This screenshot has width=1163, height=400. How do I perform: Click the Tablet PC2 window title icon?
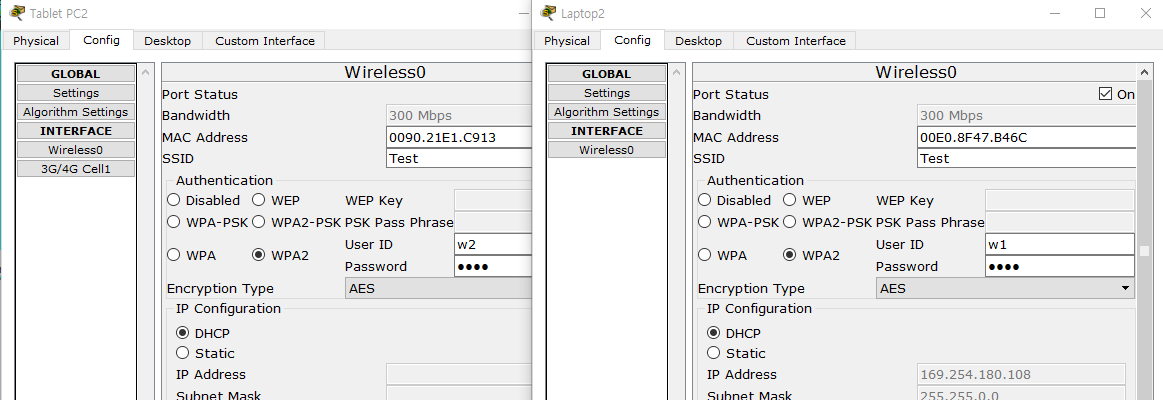point(16,12)
